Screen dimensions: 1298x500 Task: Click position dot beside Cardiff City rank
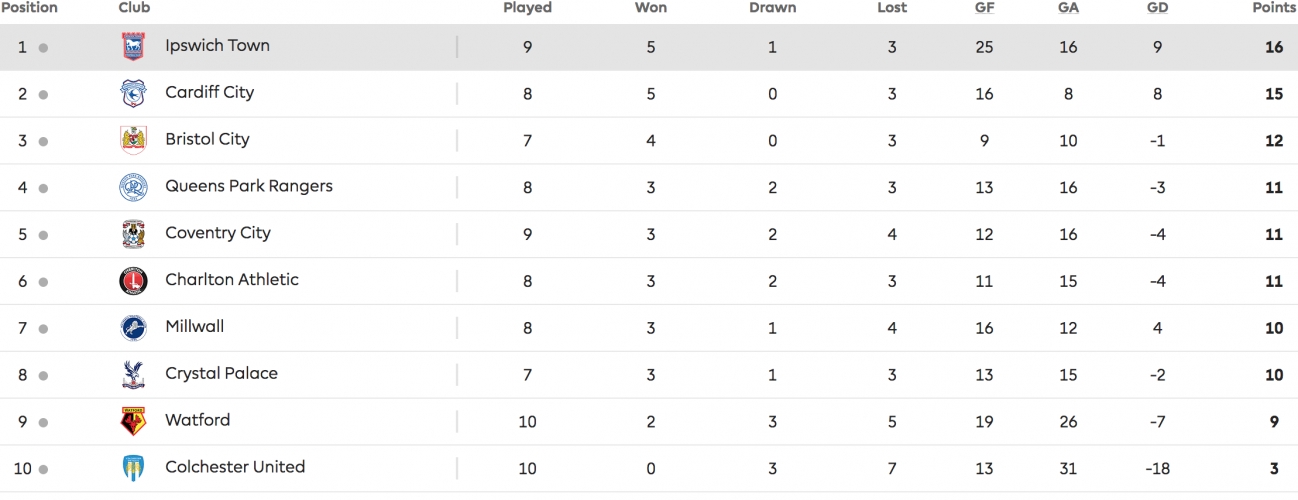(x=43, y=95)
